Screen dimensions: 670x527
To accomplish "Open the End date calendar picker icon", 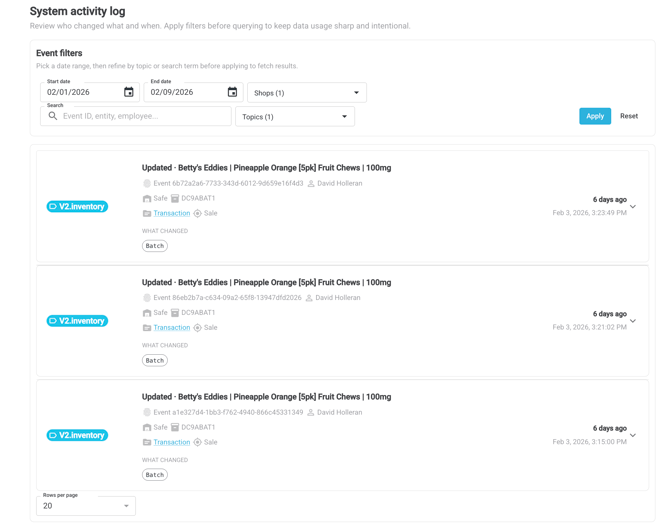I will tap(232, 92).
